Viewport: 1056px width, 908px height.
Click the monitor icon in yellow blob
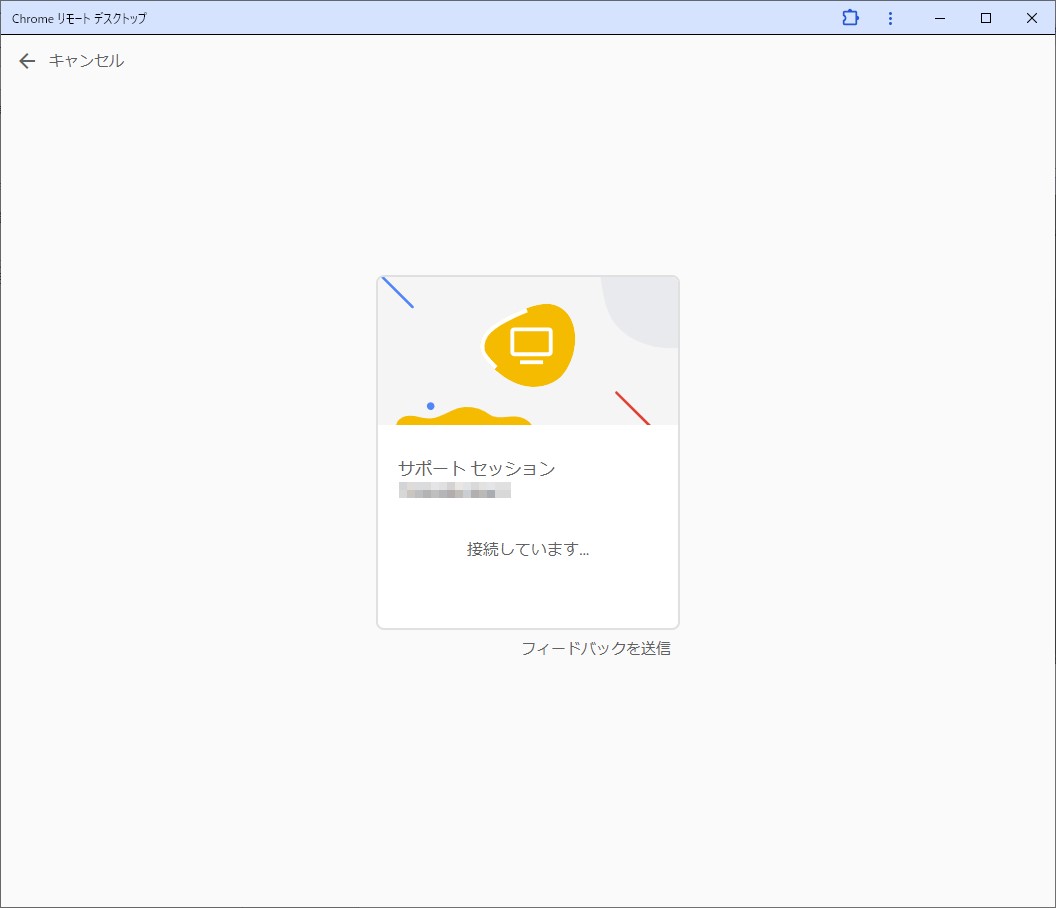pos(531,346)
